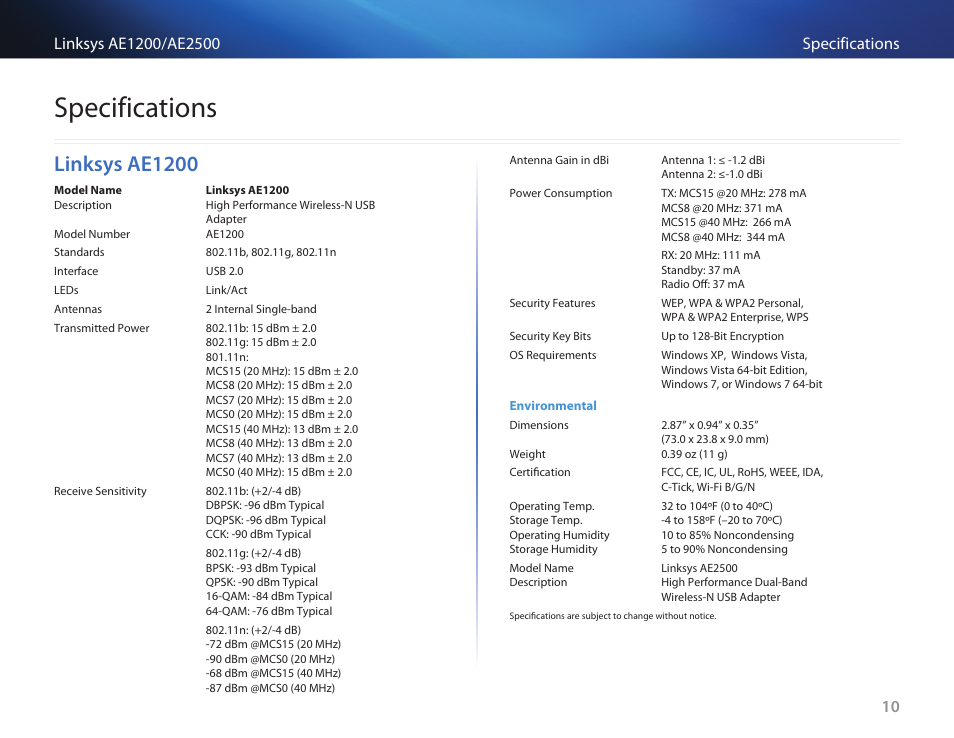Select 'MCS0 (40 MHz): 15 dBm ± 2.0'

tap(279, 472)
